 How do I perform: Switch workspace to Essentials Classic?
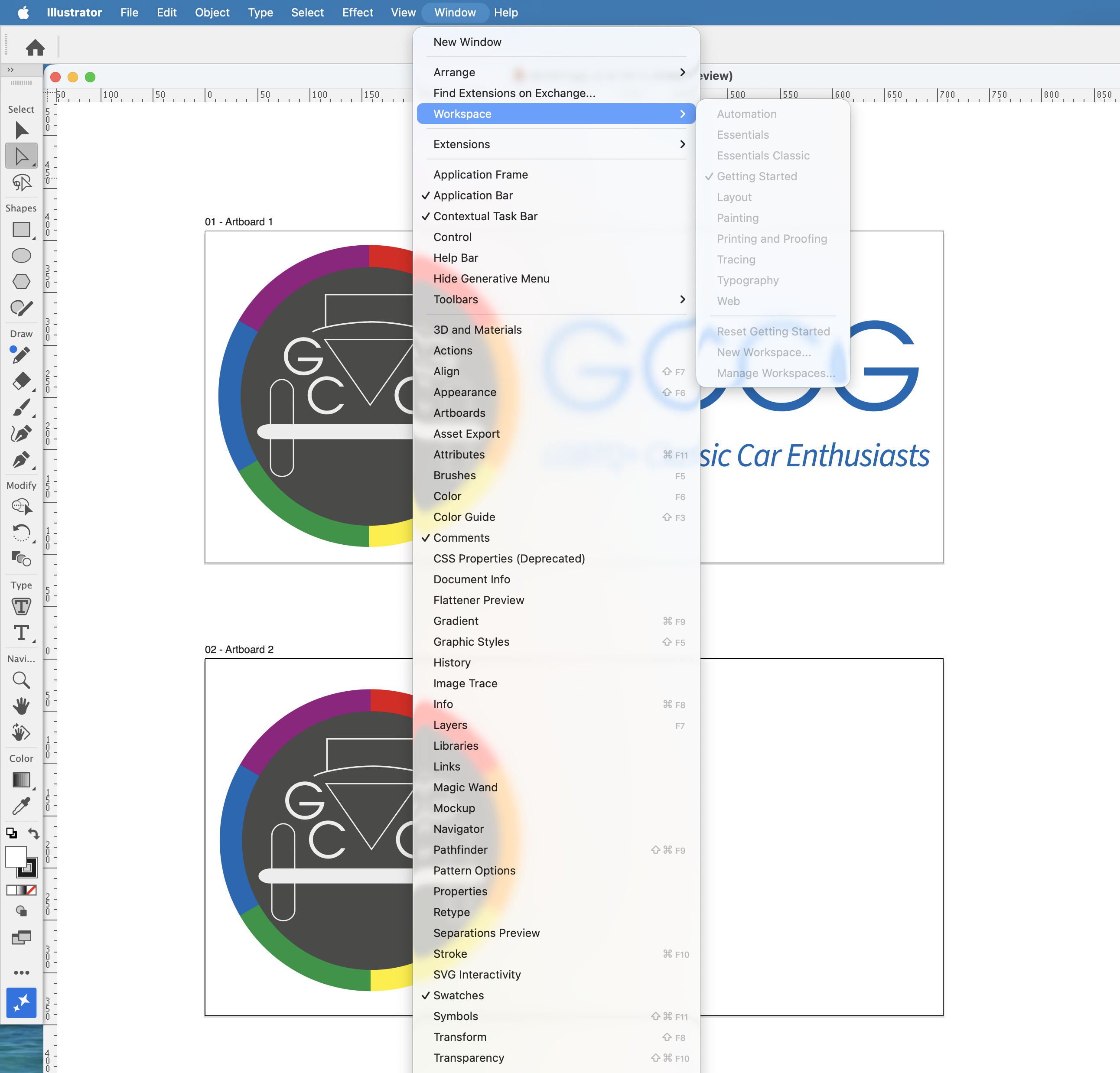(x=762, y=155)
